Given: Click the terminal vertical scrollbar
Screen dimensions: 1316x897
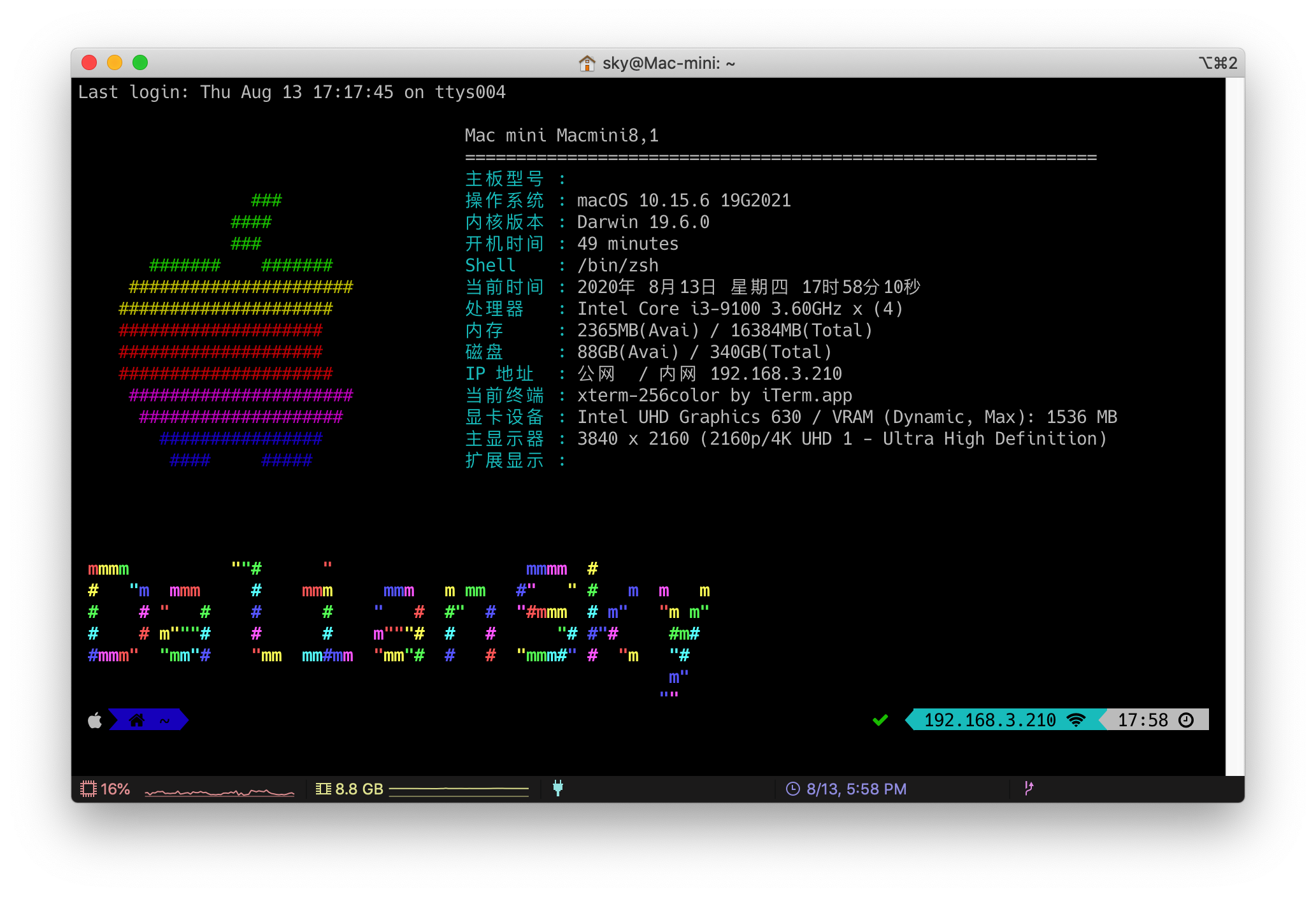Looking at the screenshot, I should pyautogui.click(x=1234, y=426).
